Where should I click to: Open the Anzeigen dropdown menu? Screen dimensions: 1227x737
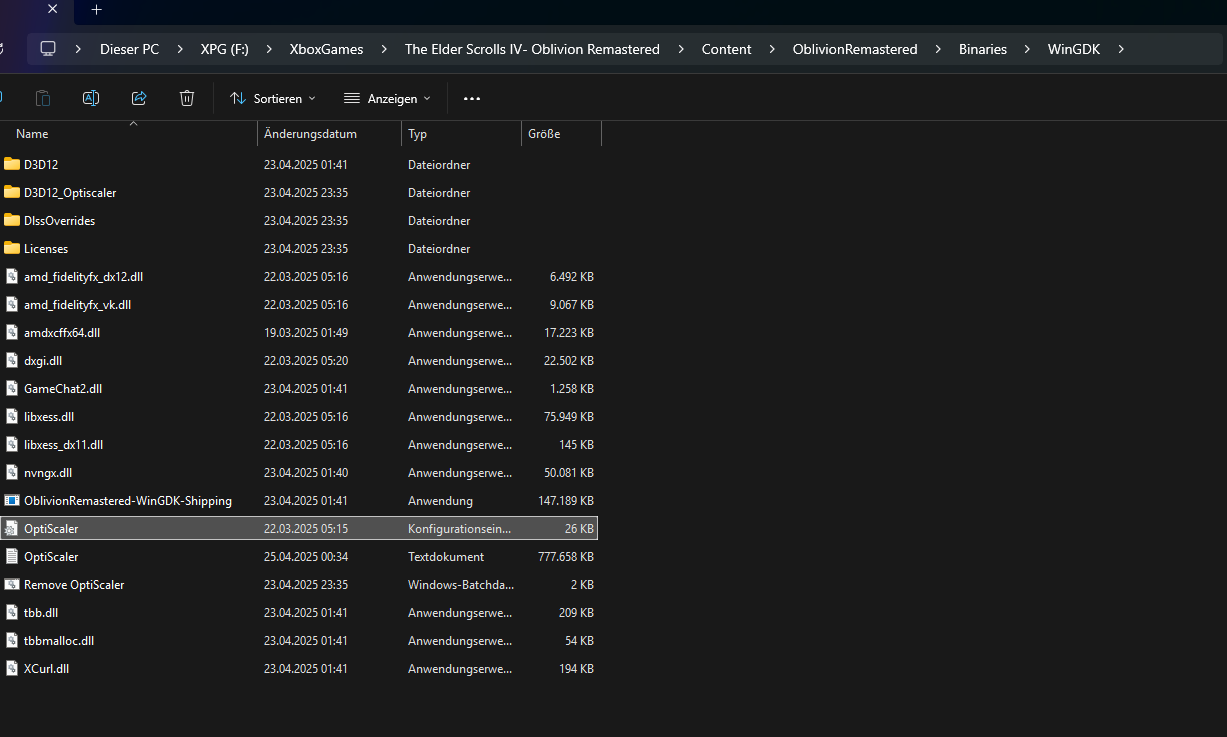pyautogui.click(x=387, y=98)
